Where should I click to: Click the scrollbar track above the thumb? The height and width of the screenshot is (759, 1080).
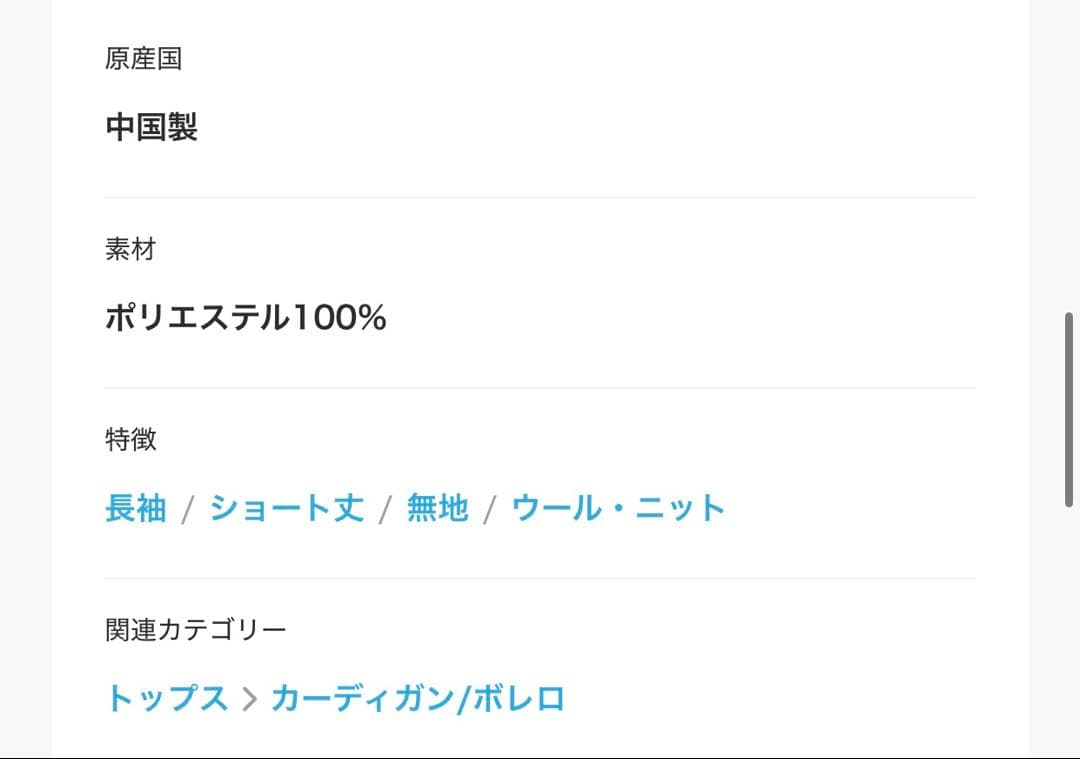pyautogui.click(x=1069, y=155)
